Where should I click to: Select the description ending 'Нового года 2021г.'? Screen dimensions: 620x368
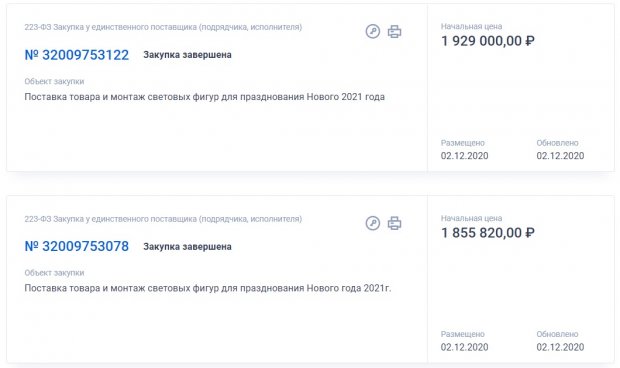[x=208, y=288]
